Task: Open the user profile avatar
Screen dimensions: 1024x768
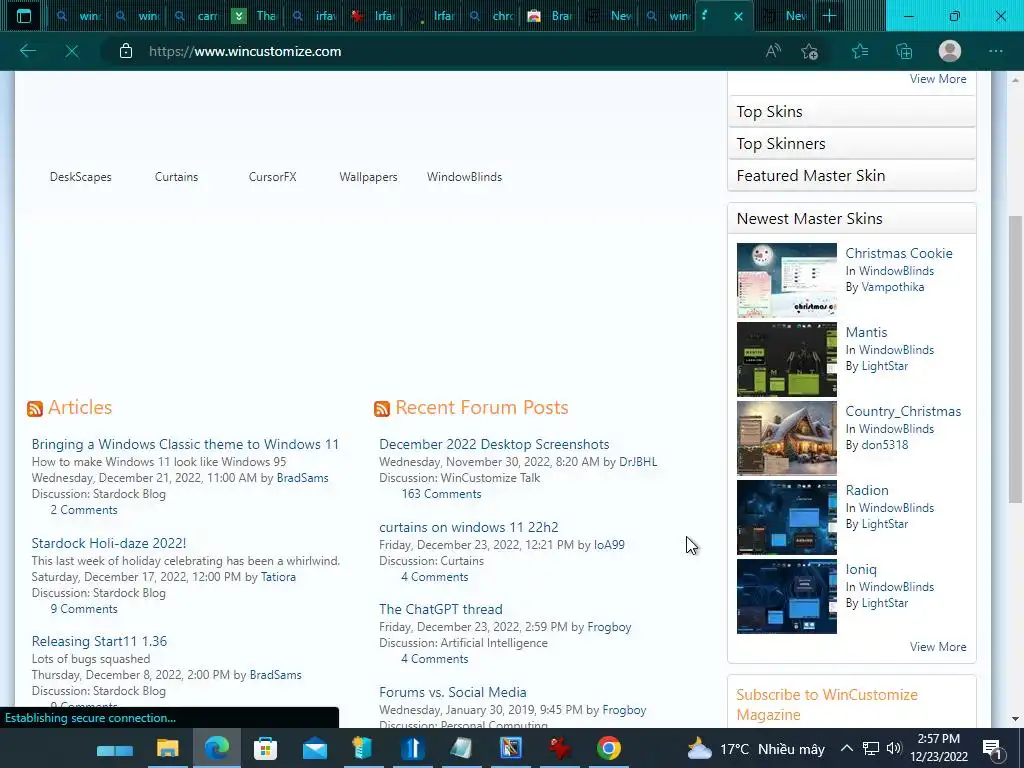Action: pos(950,51)
